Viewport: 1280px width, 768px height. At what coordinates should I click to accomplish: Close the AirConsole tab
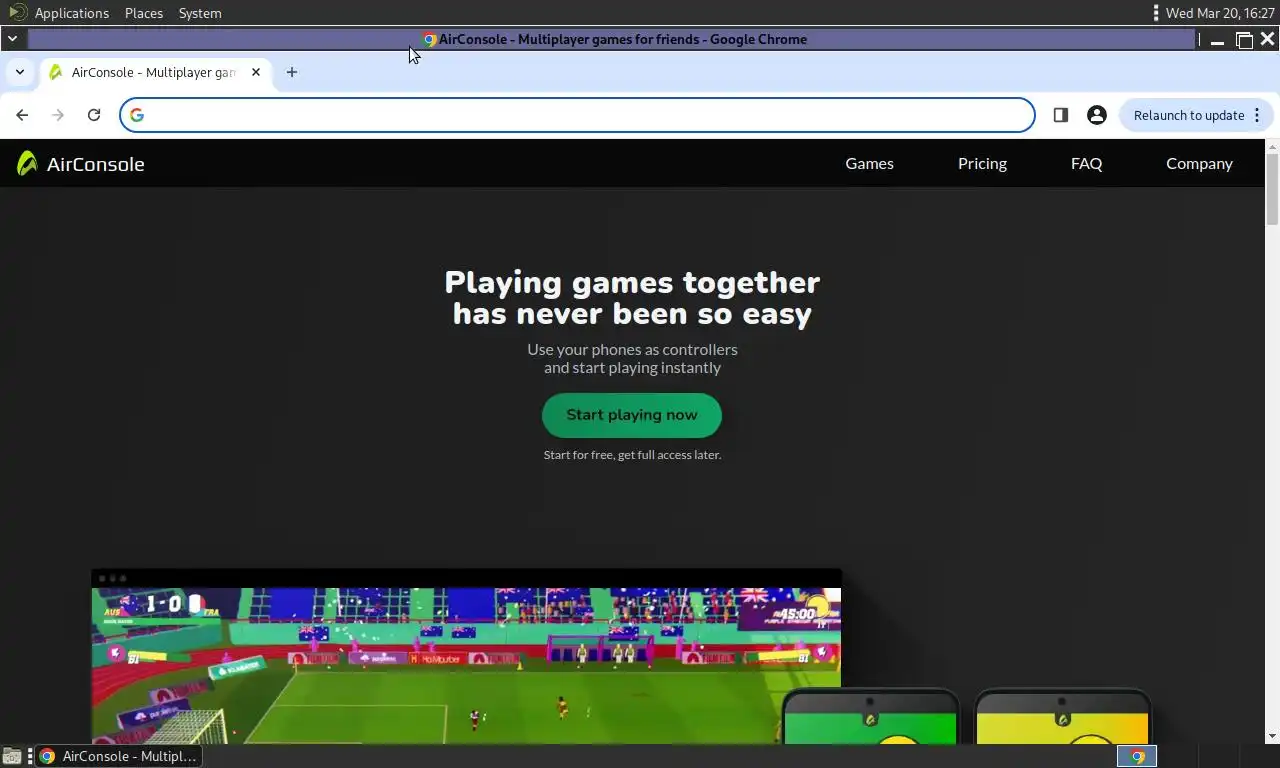point(256,72)
